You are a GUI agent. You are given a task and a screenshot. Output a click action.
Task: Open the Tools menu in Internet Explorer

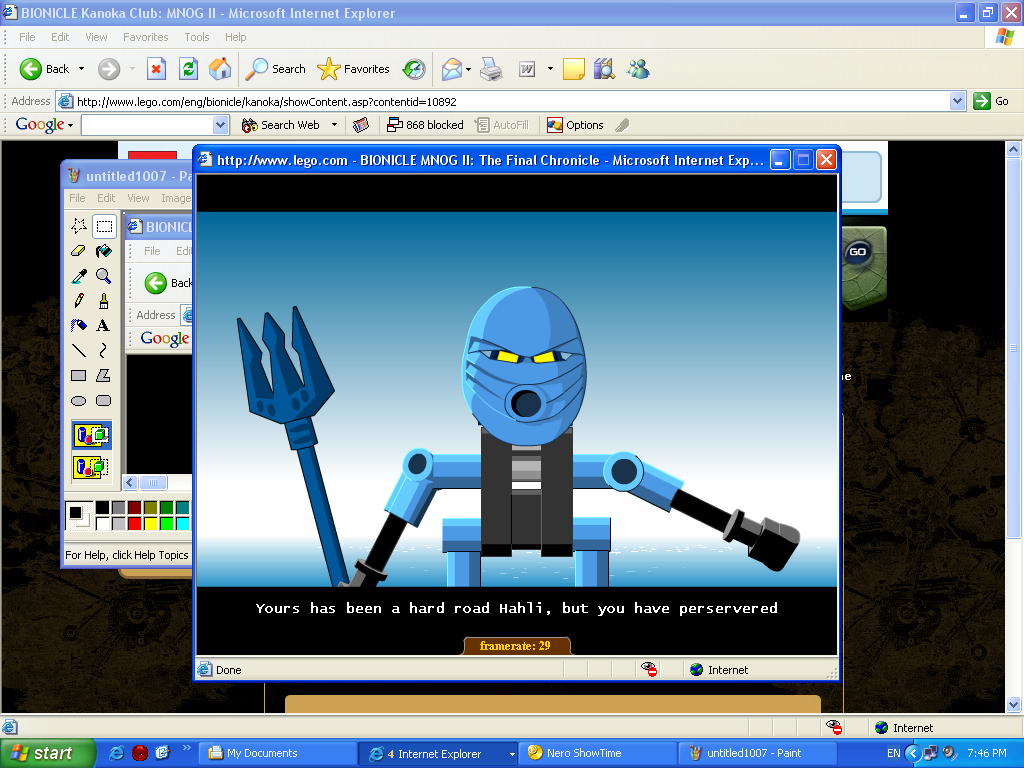(197, 37)
